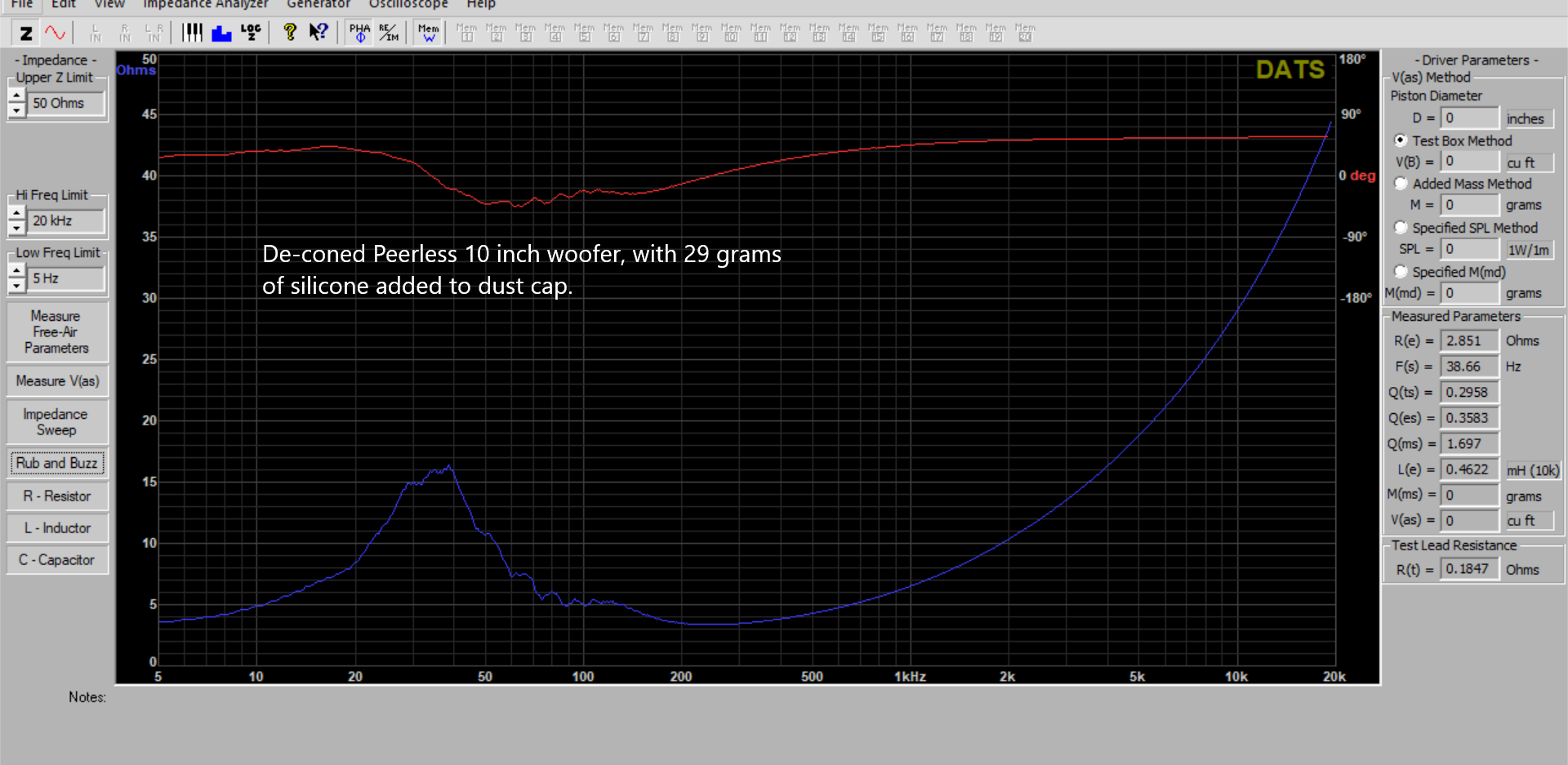Increase the Upper Z Limit with up arrow
The width and height of the screenshot is (1568, 765).
pos(16,96)
